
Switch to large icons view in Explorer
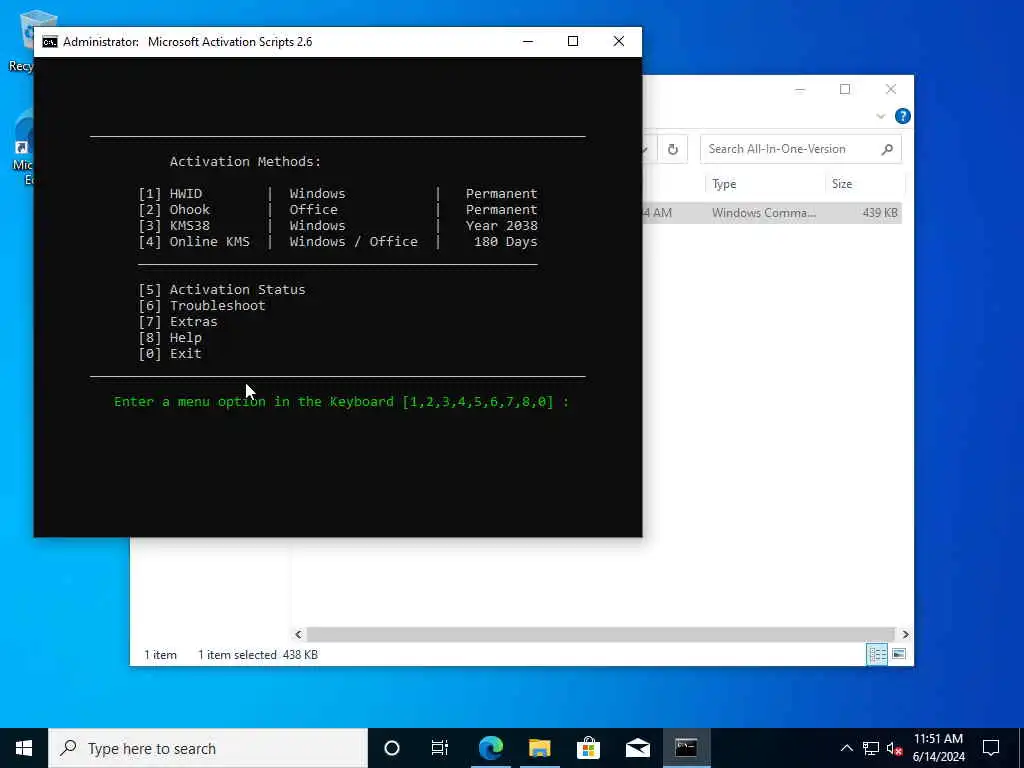899,654
